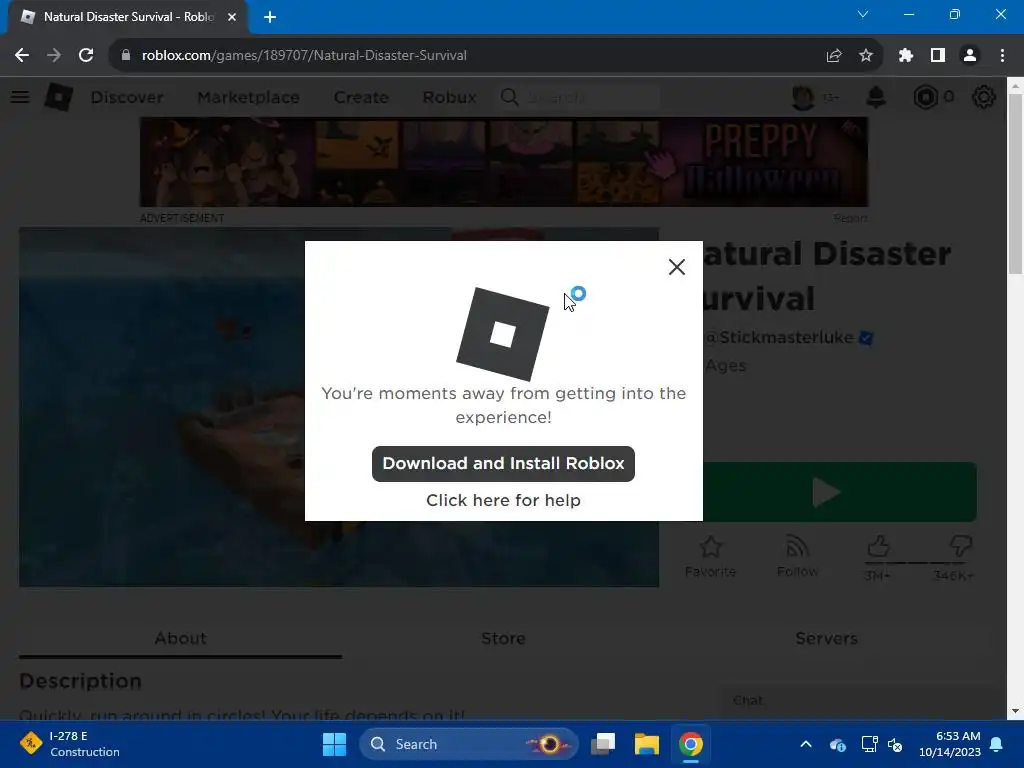Follow the game with feed icon
Viewport: 1024px width, 768px height.
(x=797, y=557)
